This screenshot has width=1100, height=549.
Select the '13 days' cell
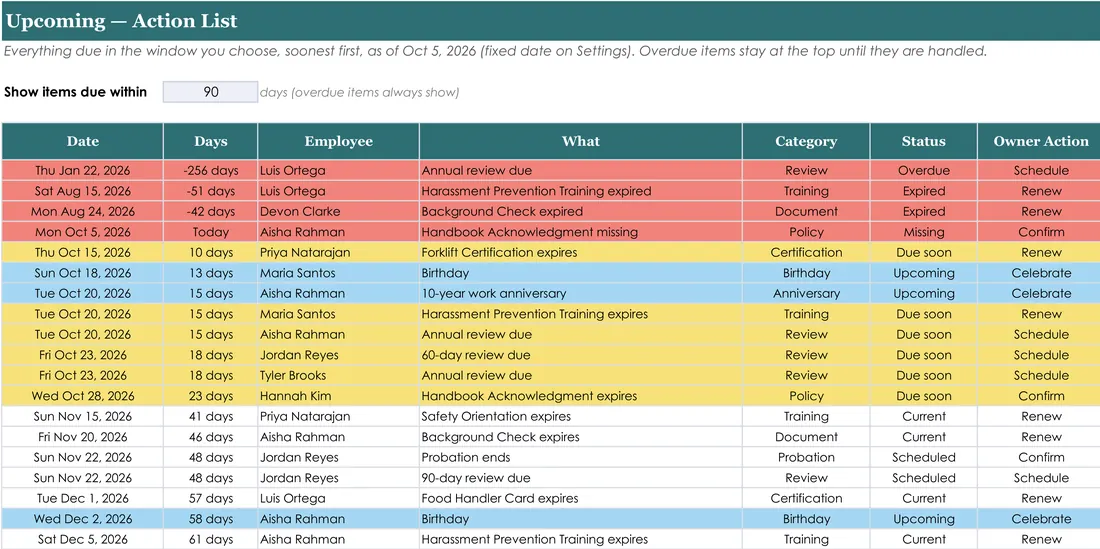(x=210, y=273)
